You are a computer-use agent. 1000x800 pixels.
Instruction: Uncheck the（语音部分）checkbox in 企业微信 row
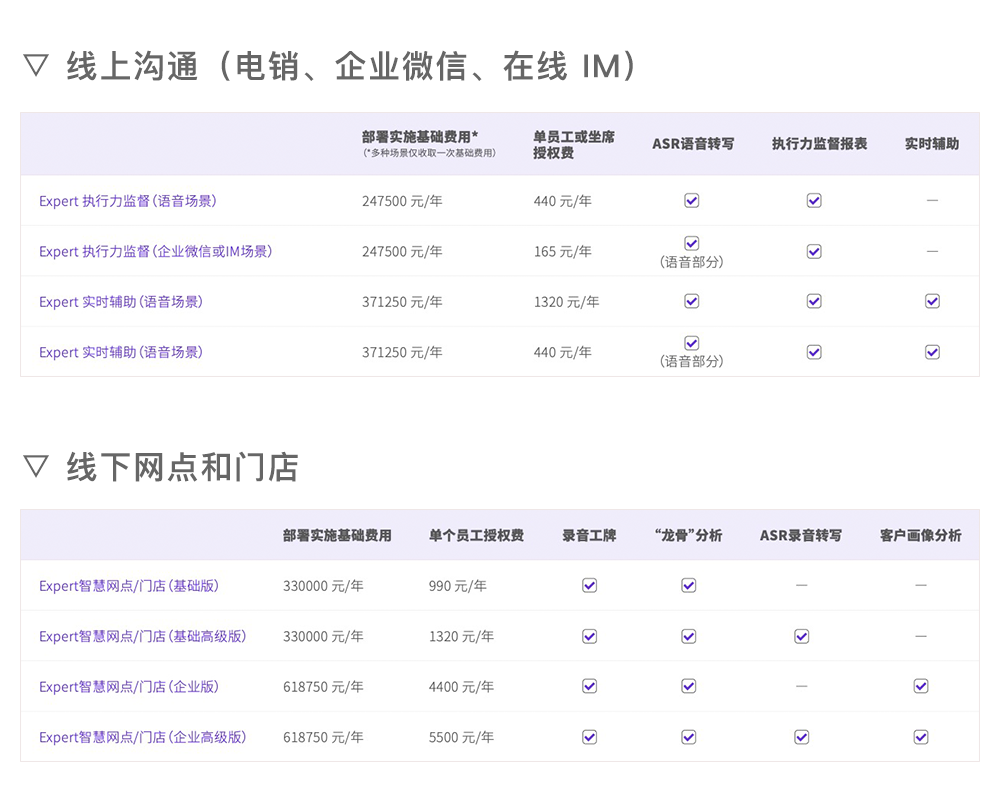(691, 243)
